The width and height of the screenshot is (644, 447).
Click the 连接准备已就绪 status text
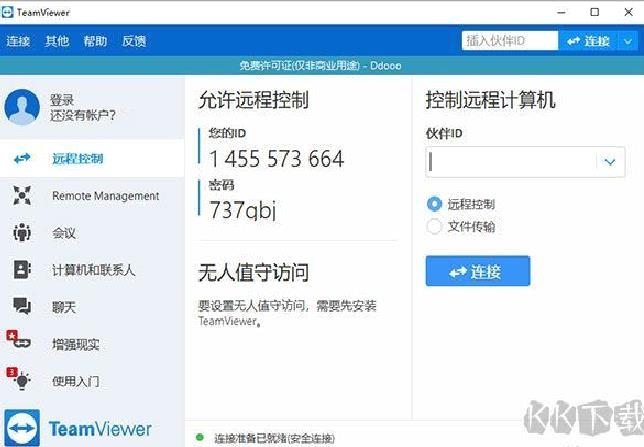point(274,438)
